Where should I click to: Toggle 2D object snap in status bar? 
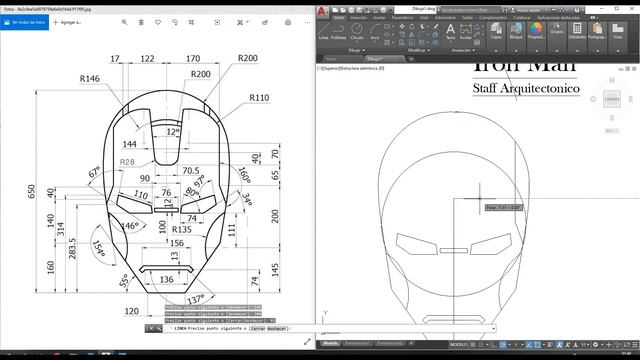click(x=538, y=345)
